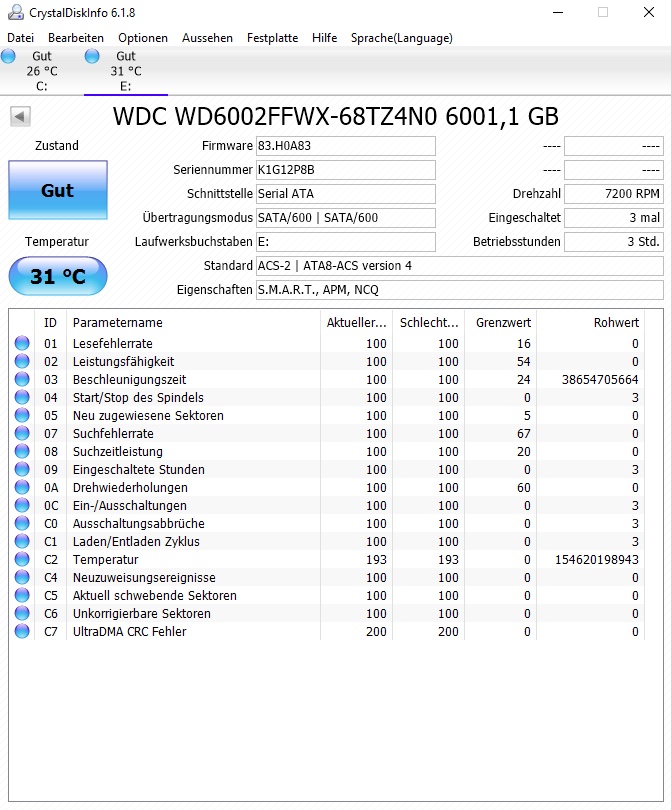
Task: Select drive E: tab at 31 °C
Action: (x=126, y=71)
